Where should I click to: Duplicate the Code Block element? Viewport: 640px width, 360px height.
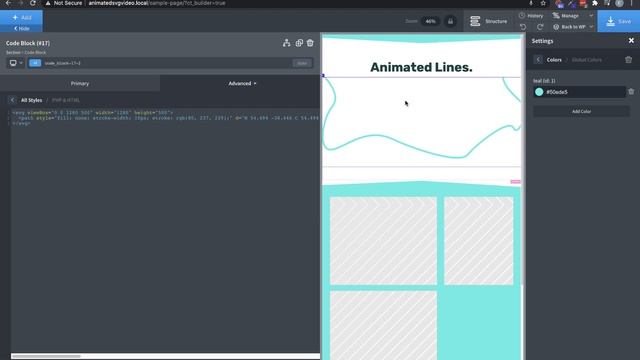(299, 43)
